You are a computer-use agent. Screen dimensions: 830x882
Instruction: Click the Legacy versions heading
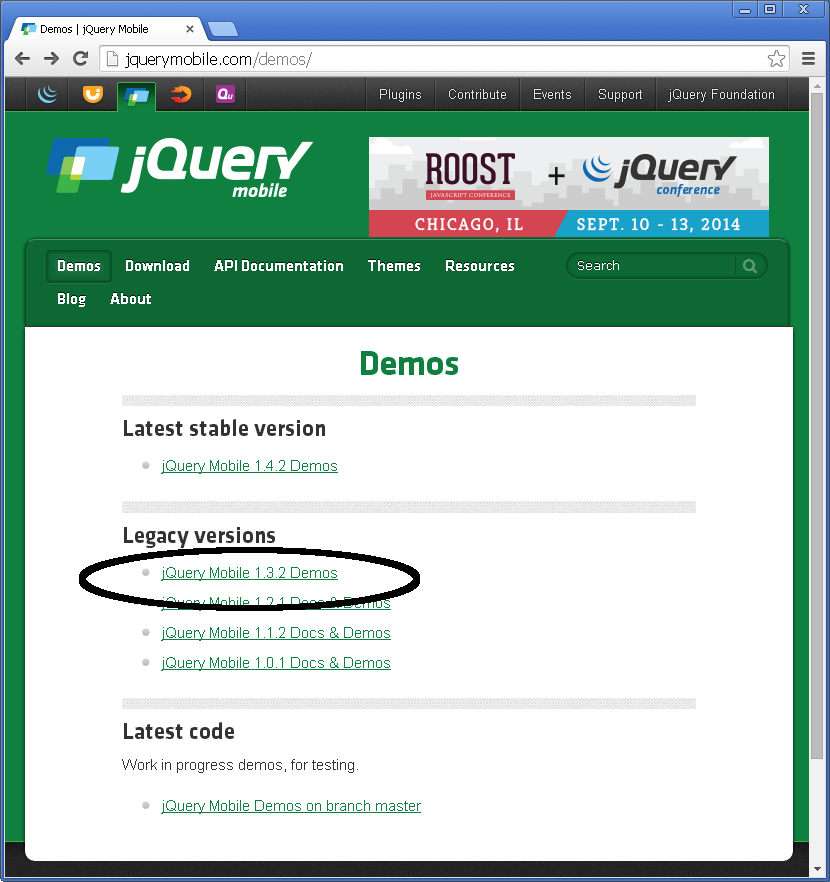(199, 536)
